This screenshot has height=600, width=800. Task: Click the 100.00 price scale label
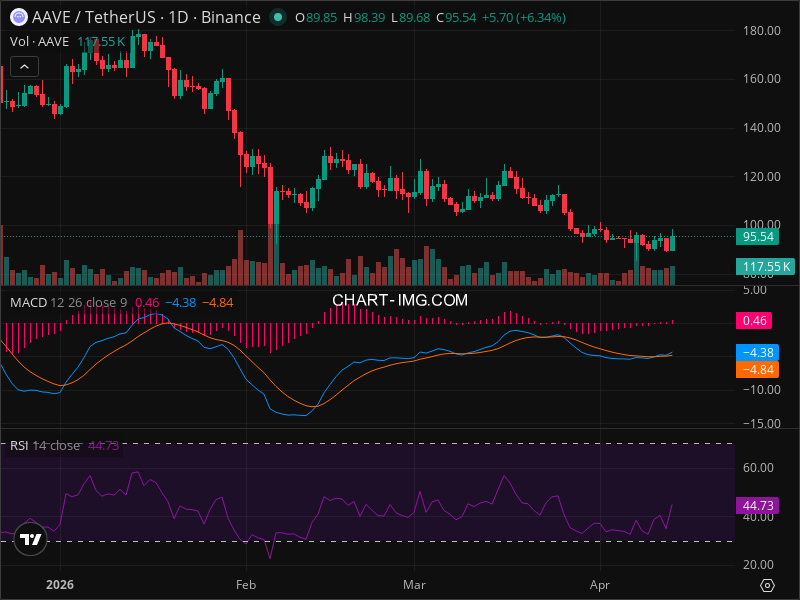[762, 224]
